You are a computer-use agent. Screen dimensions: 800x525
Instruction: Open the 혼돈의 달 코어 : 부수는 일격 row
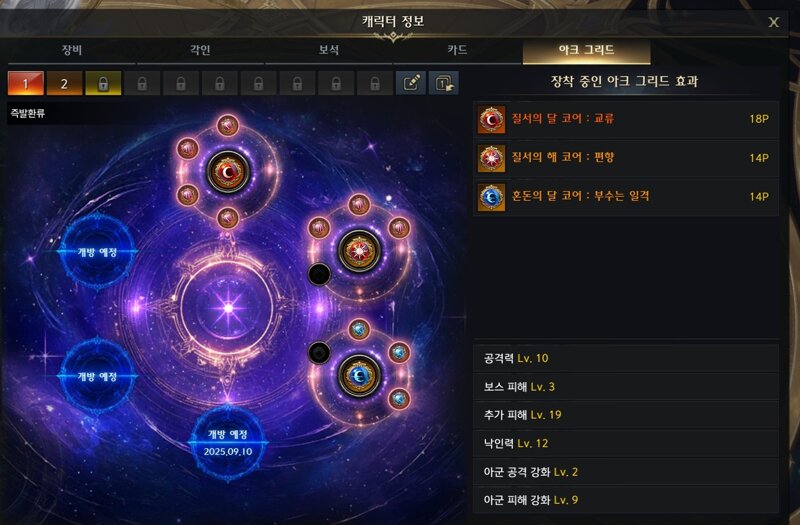tap(626, 197)
